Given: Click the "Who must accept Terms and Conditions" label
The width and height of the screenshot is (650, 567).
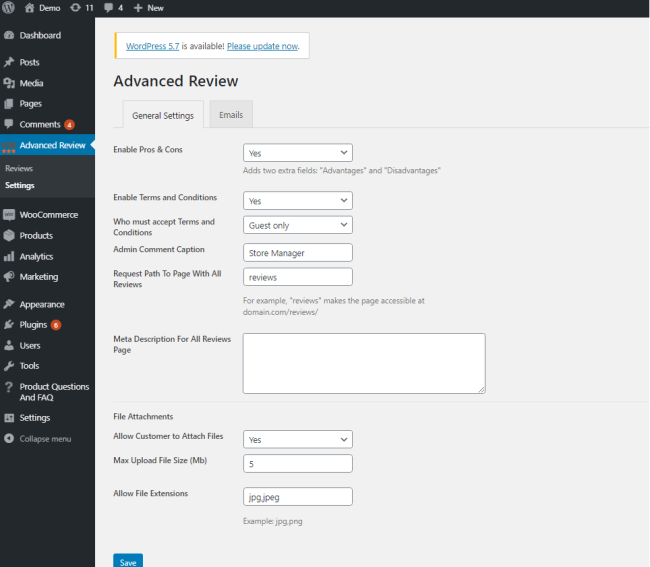Looking at the screenshot, I should click(164, 227).
